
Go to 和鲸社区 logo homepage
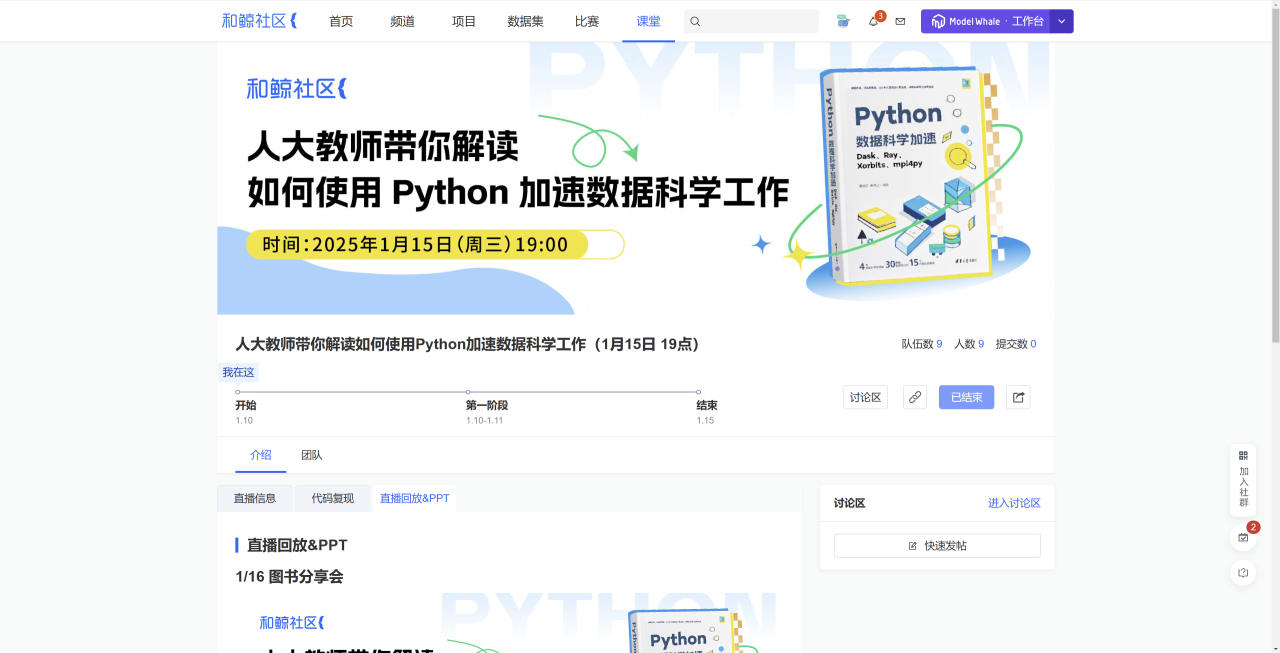pos(259,21)
